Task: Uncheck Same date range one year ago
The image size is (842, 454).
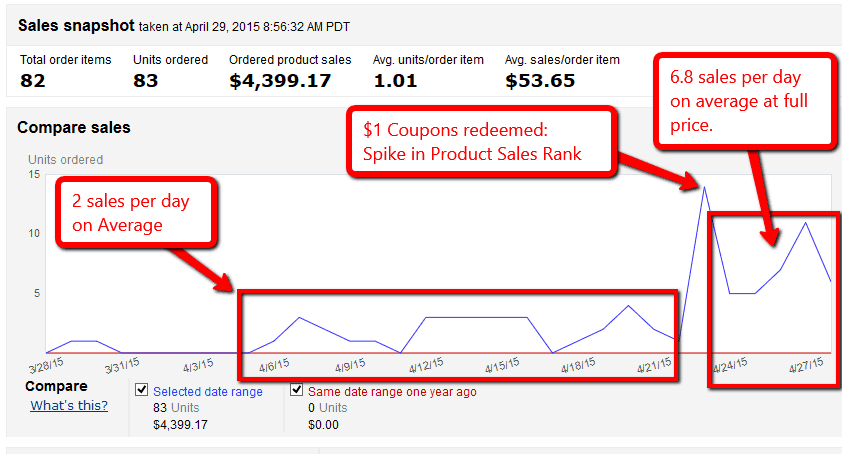Action: click(x=296, y=390)
